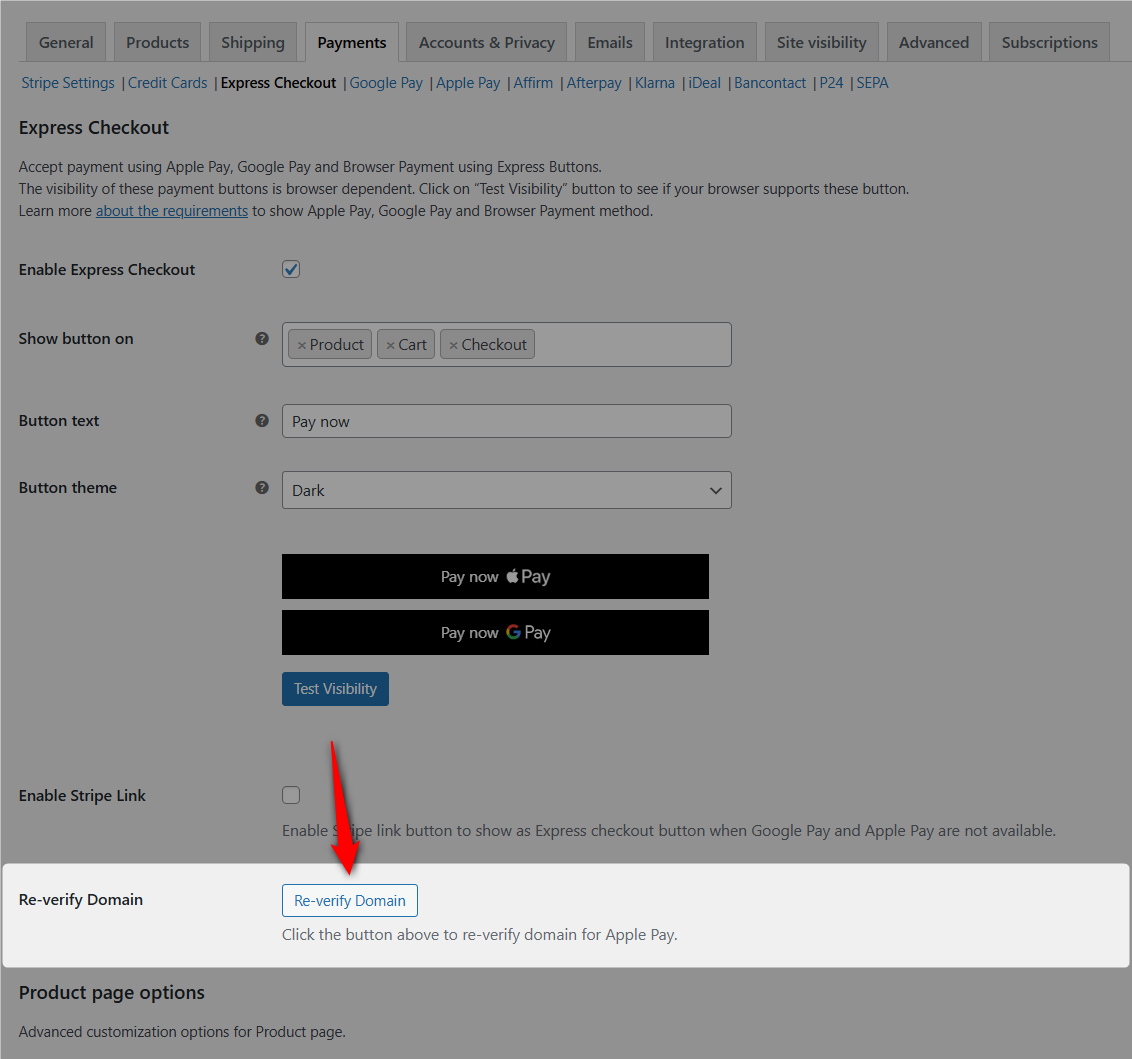The width and height of the screenshot is (1132, 1059).
Task: Open the iDeal settings link
Action: click(x=705, y=83)
